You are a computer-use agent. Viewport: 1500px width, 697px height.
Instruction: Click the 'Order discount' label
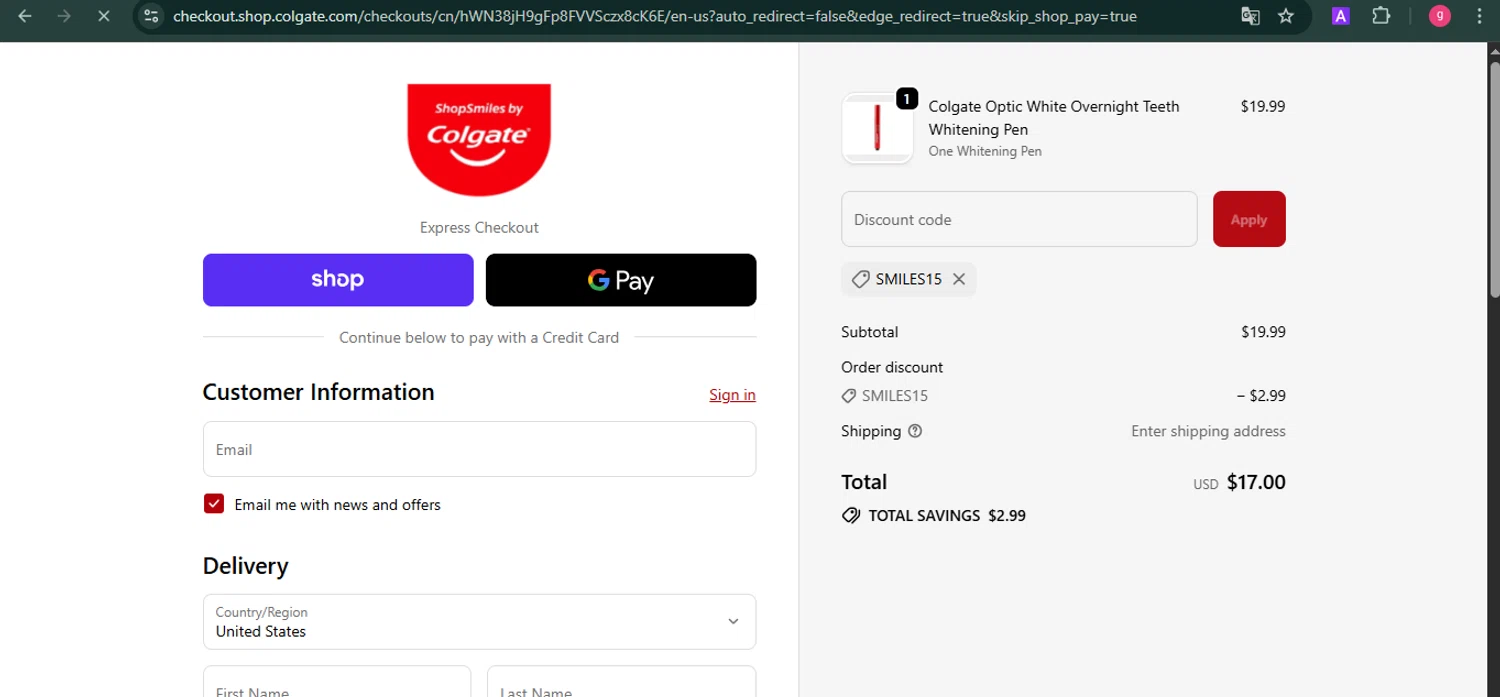[892, 367]
